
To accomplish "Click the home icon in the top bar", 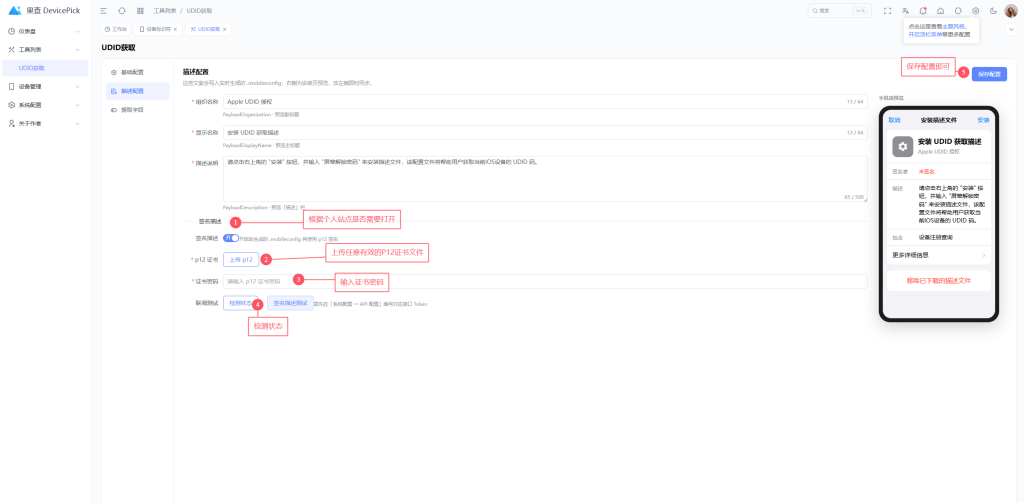I will coord(940,10).
